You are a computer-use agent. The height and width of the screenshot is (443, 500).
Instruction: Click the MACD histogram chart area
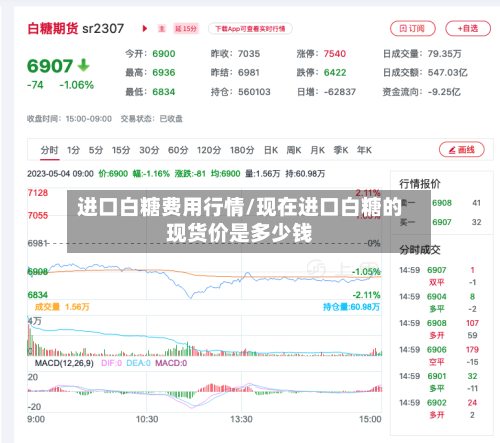coord(204,393)
